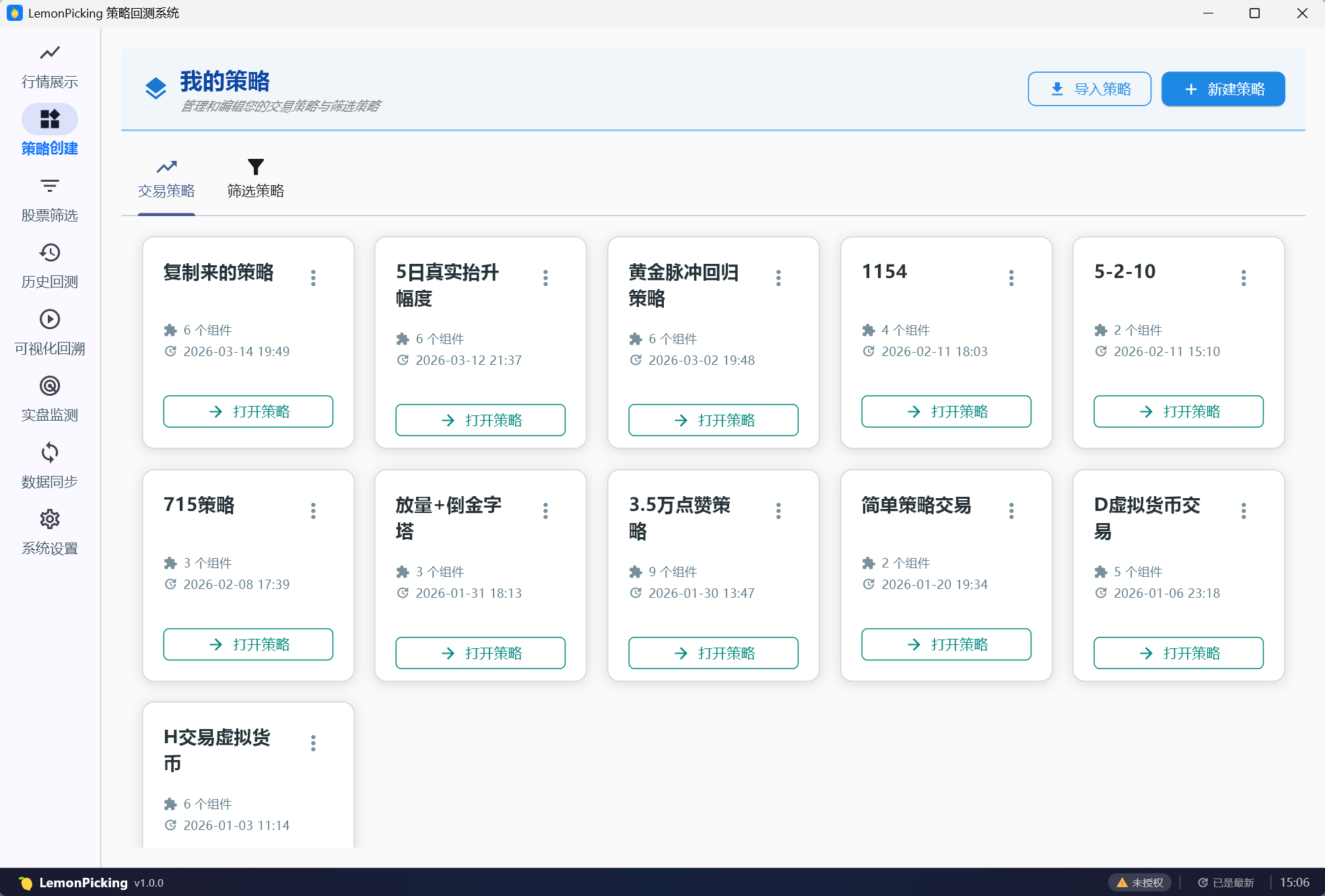Open 系统设置 via the gear icon
The width and height of the screenshot is (1325, 896).
click(x=49, y=531)
